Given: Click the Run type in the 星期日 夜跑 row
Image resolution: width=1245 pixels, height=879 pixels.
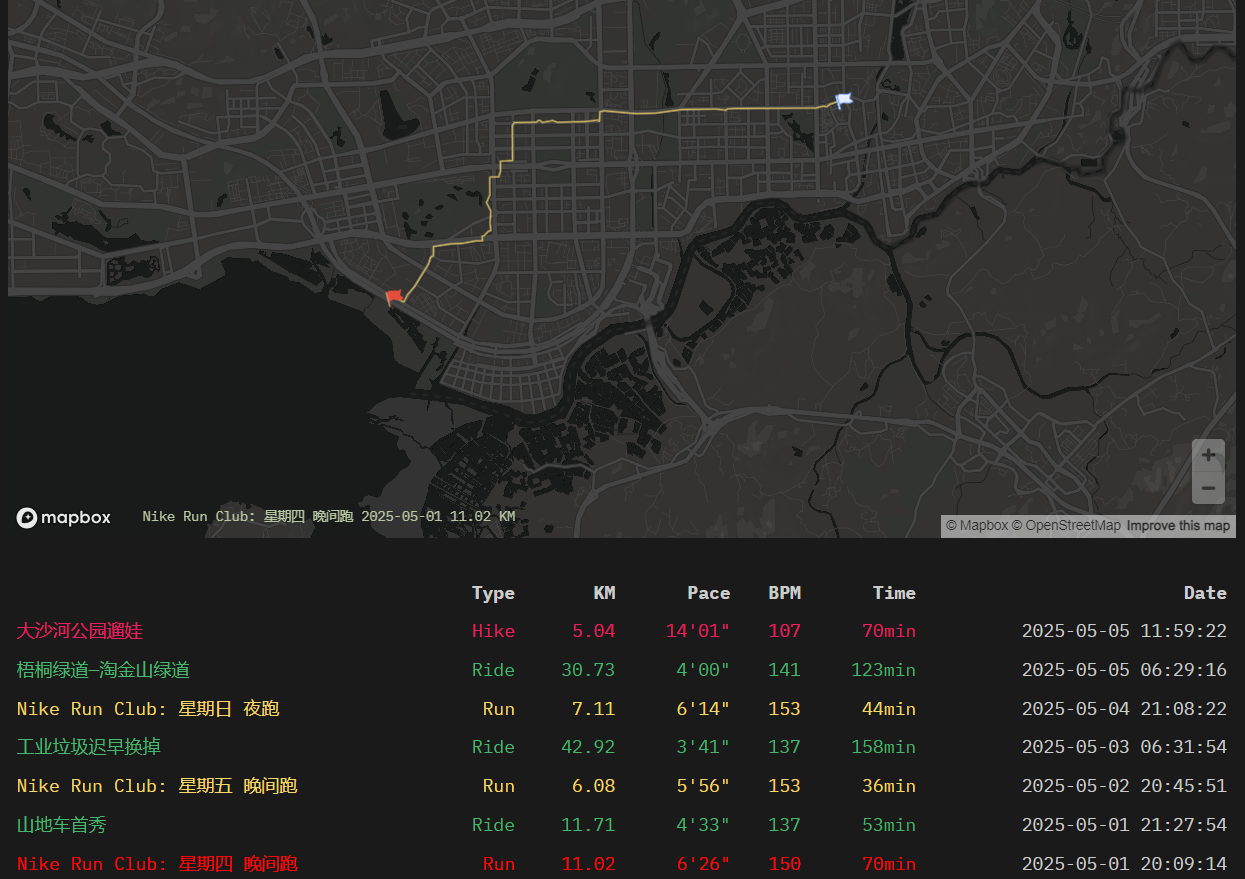Looking at the screenshot, I should click(x=499, y=709).
